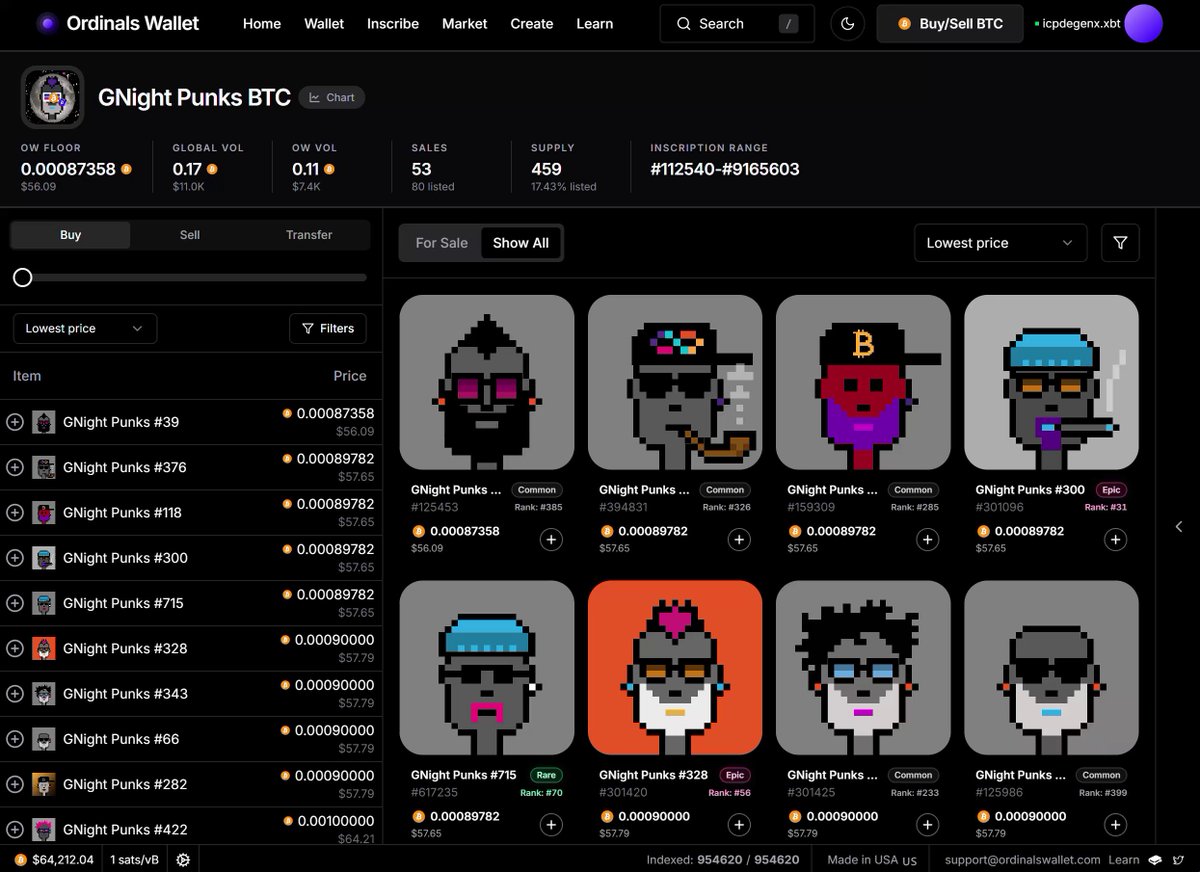Image resolution: width=1200 pixels, height=872 pixels.
Task: Open the Home nav item
Action: (x=262, y=23)
